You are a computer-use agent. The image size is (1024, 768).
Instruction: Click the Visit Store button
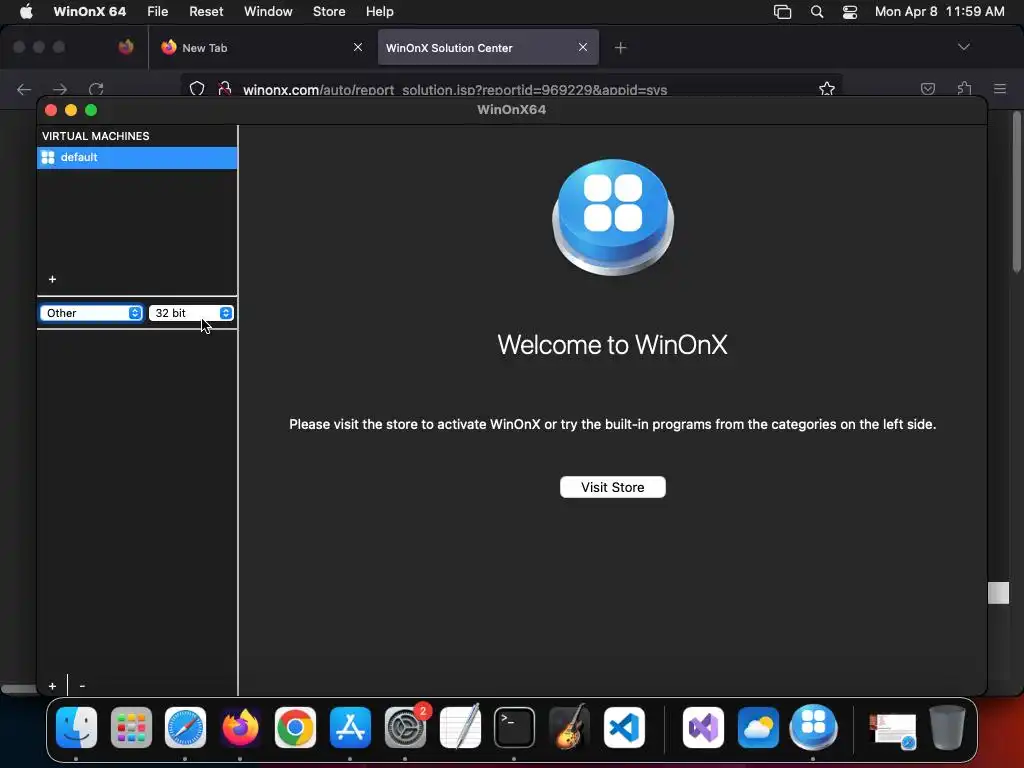613,487
